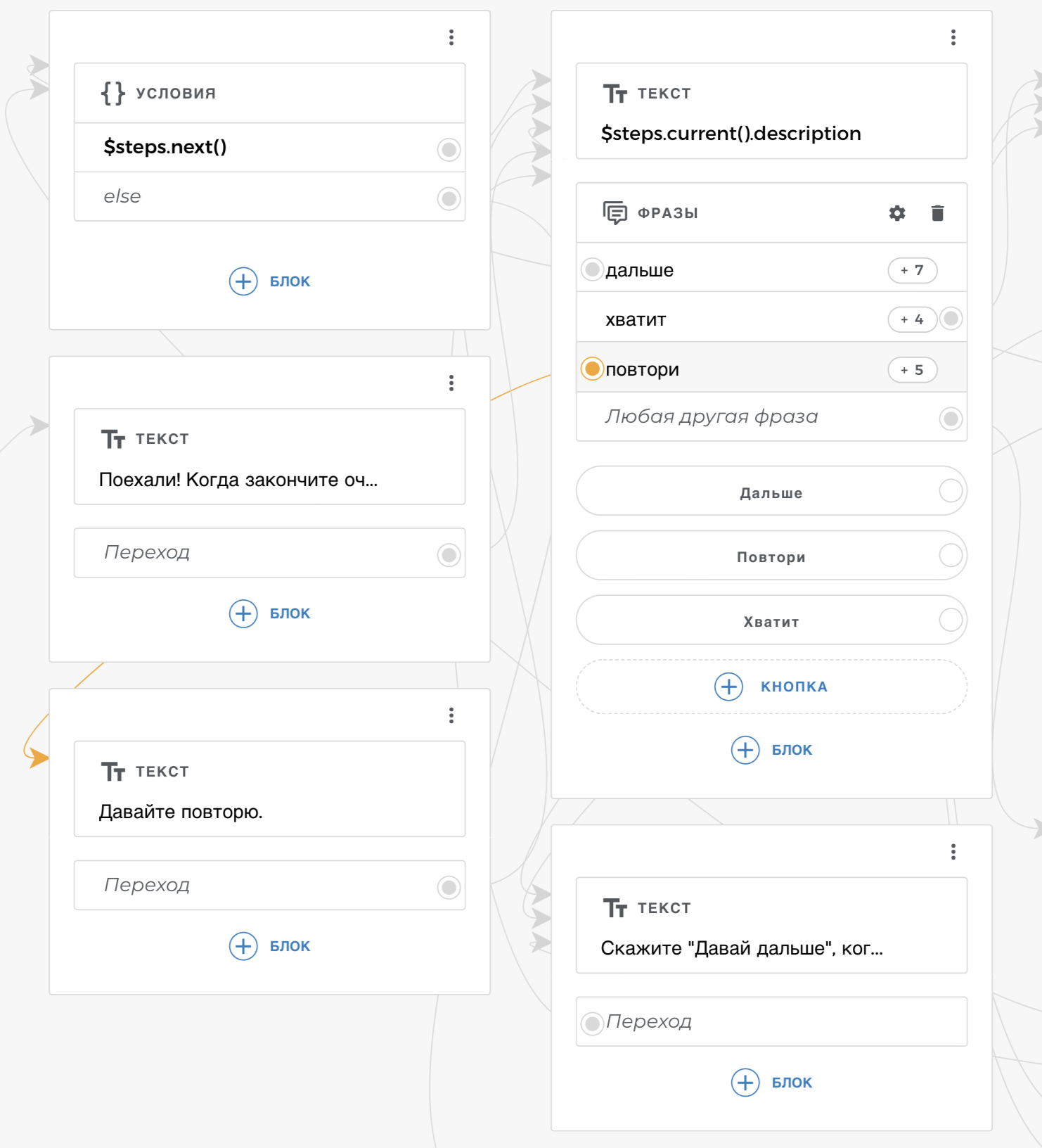Click the 'Хватит' reply button

(x=771, y=621)
